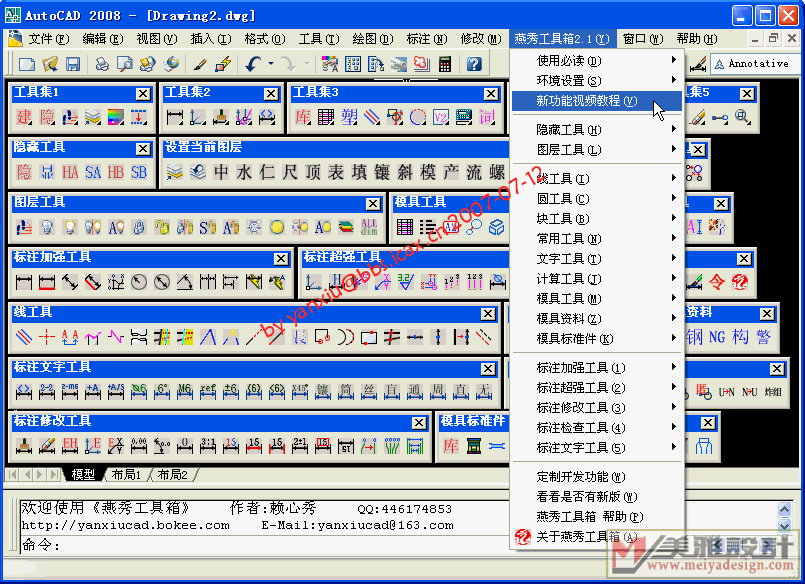
Task: Open the 修改(M) menu
Action: click(x=481, y=39)
